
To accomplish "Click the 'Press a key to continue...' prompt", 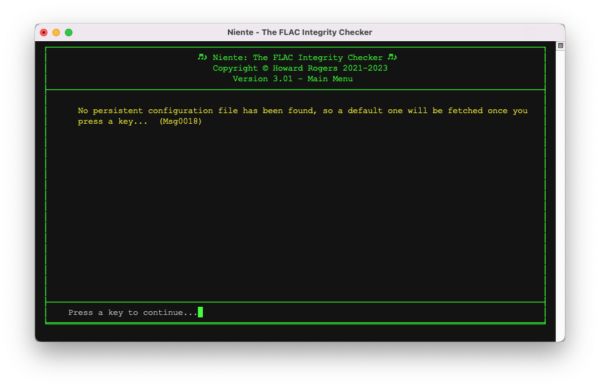I will point(133,313).
